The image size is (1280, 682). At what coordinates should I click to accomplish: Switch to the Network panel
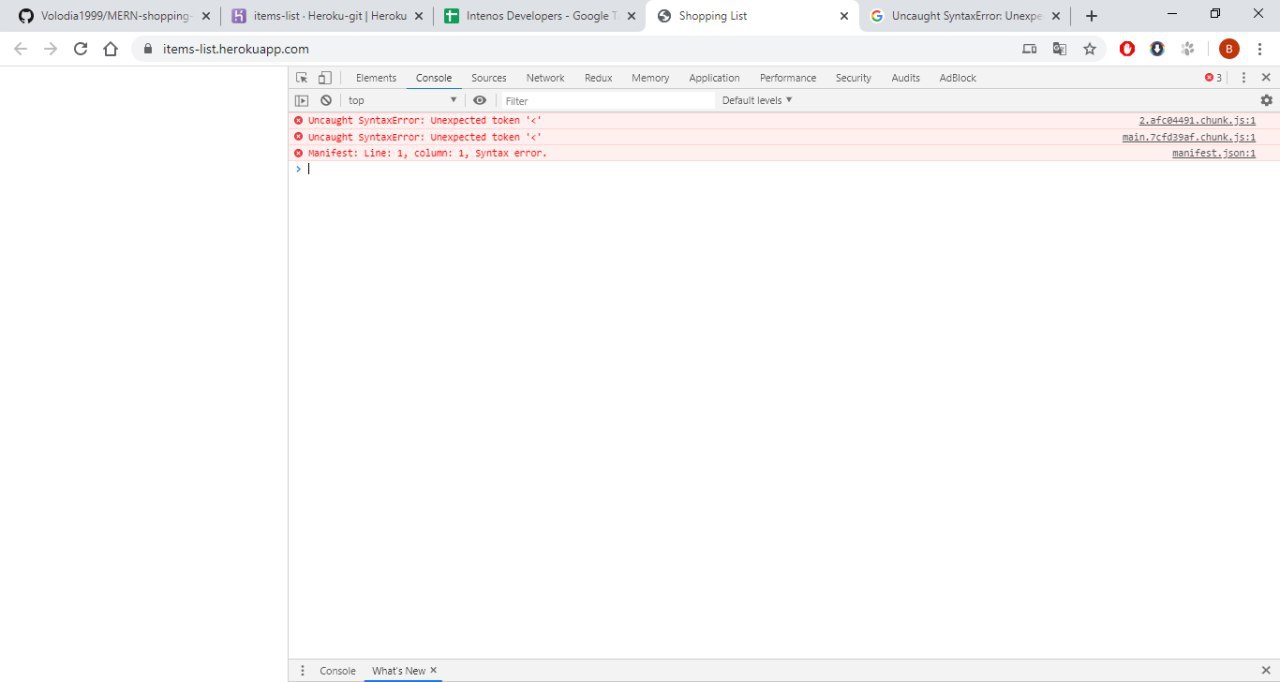pos(545,78)
